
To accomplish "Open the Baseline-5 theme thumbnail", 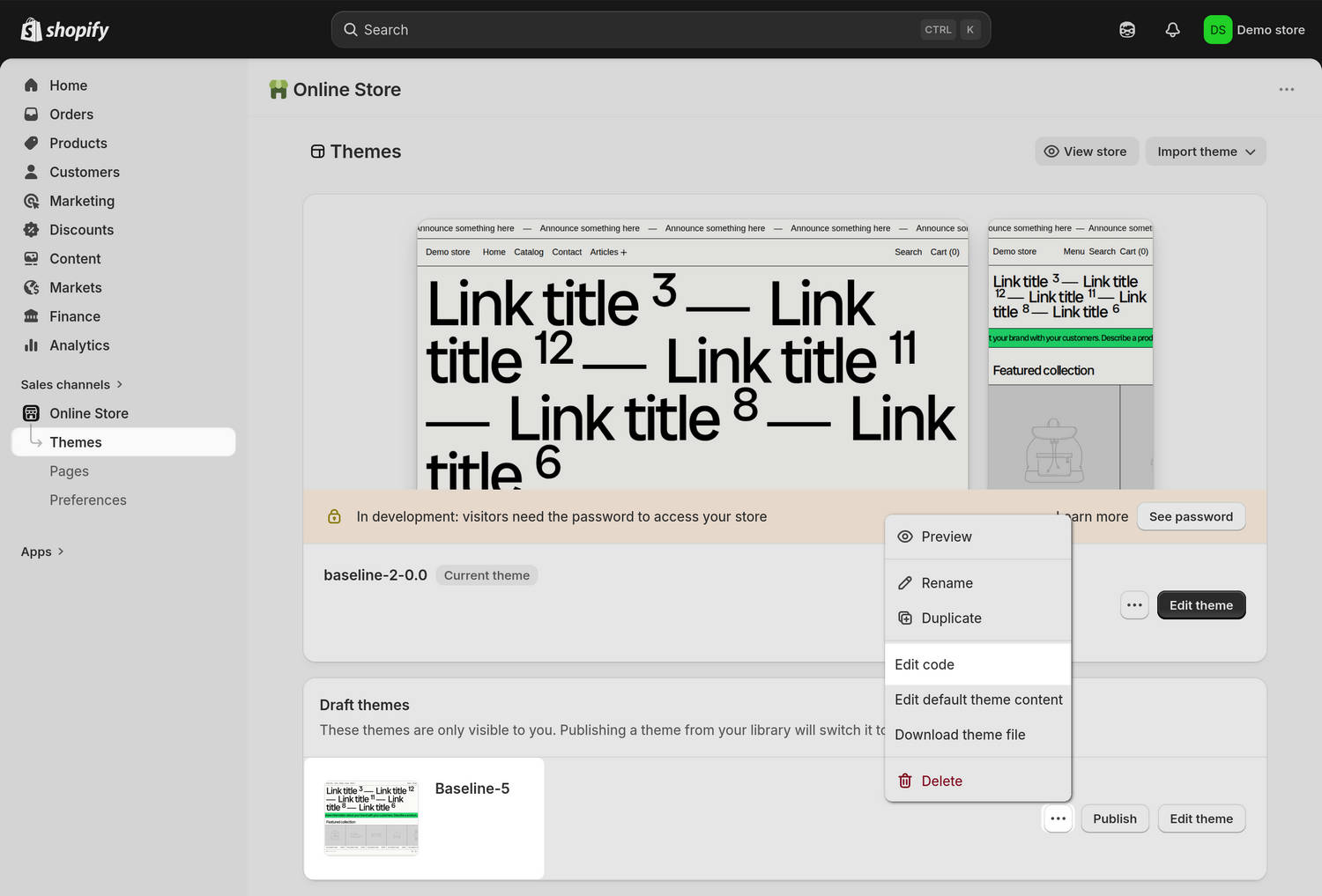I will (370, 818).
